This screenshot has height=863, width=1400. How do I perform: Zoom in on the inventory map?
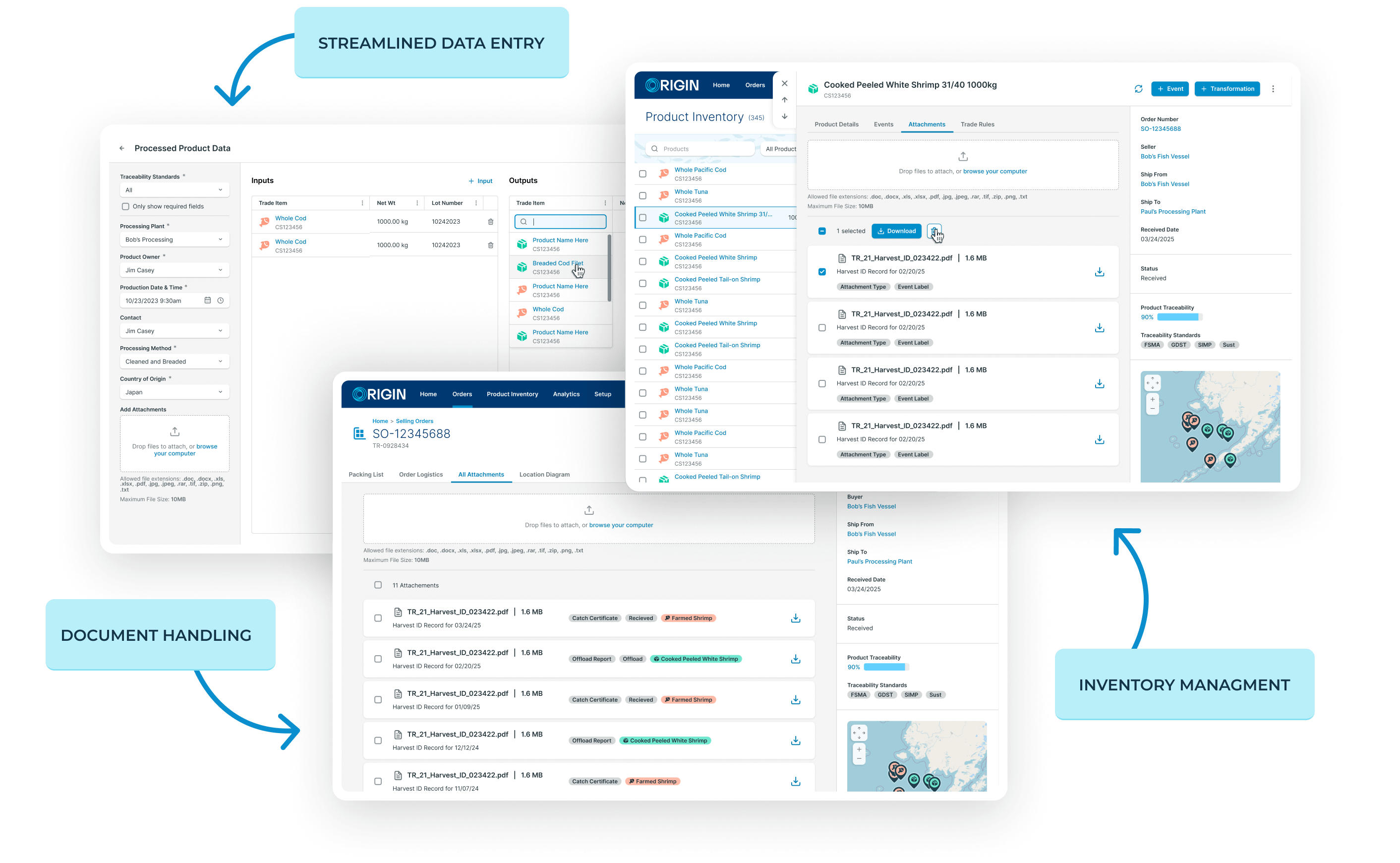pos(1153,400)
